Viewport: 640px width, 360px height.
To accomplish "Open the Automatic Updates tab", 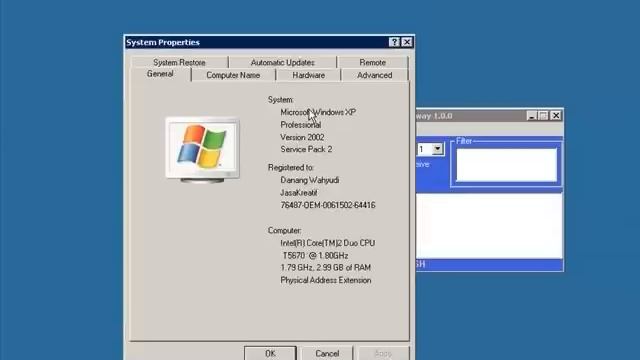I will 282,62.
